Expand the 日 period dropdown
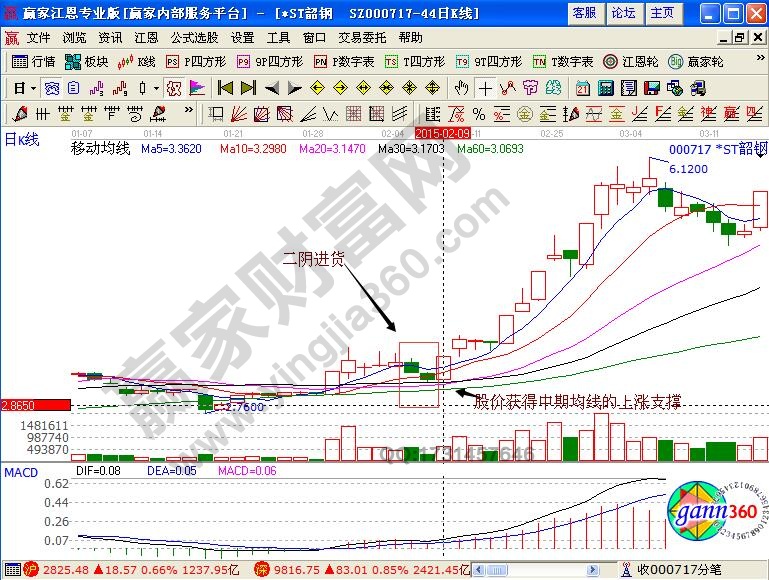This screenshot has height=580, width=769. [x=25, y=88]
